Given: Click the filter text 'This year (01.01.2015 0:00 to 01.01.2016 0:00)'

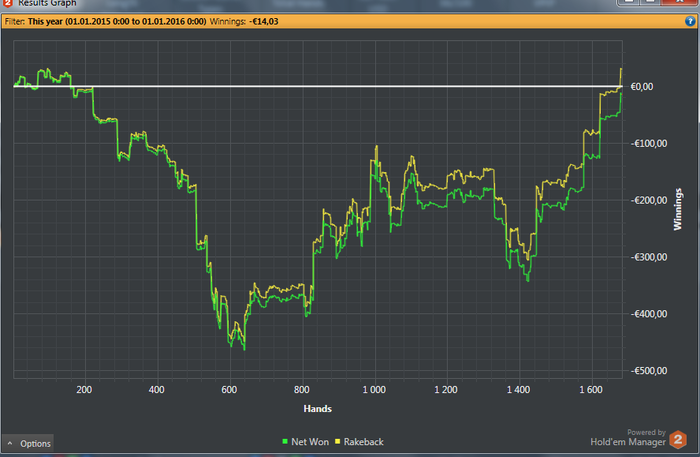Looking at the screenshot, I should tap(117, 21).
